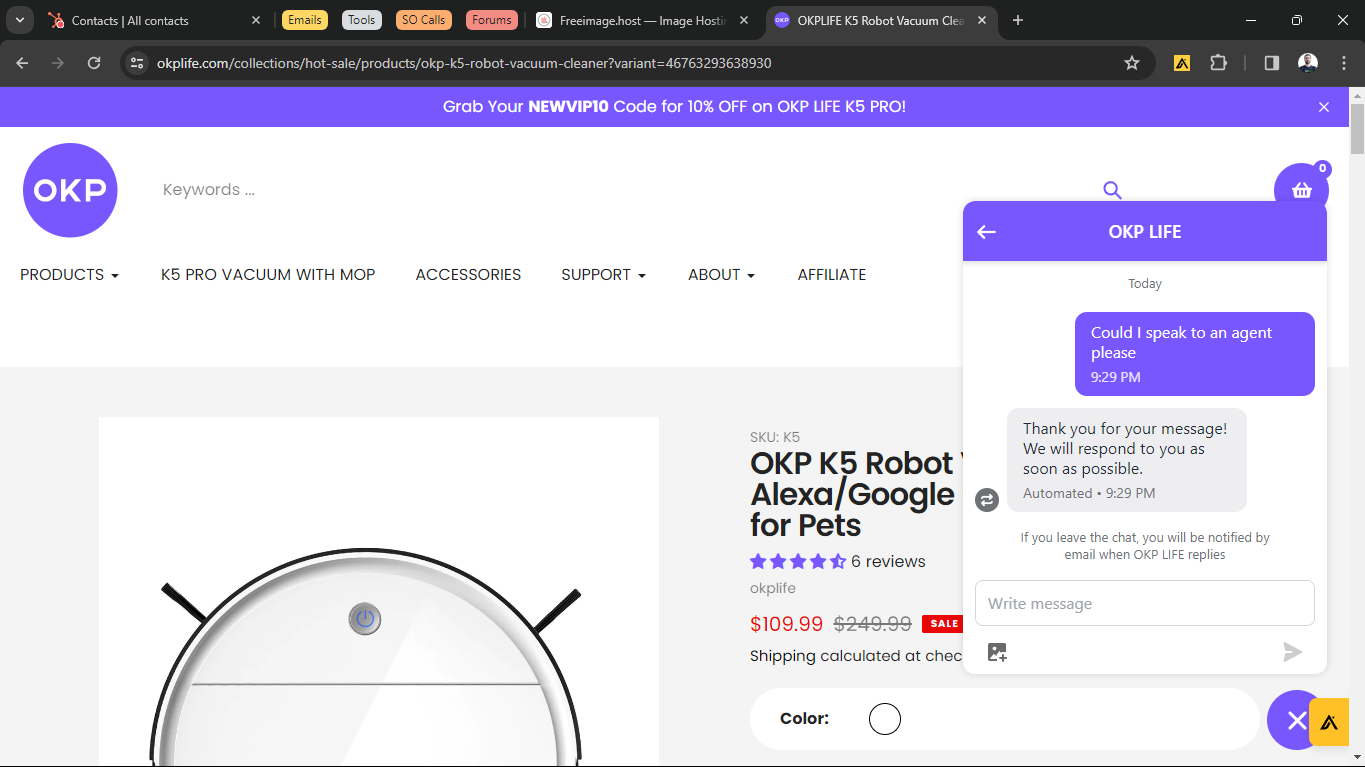Click the OKP logo
This screenshot has height=767, width=1365.
70,190
